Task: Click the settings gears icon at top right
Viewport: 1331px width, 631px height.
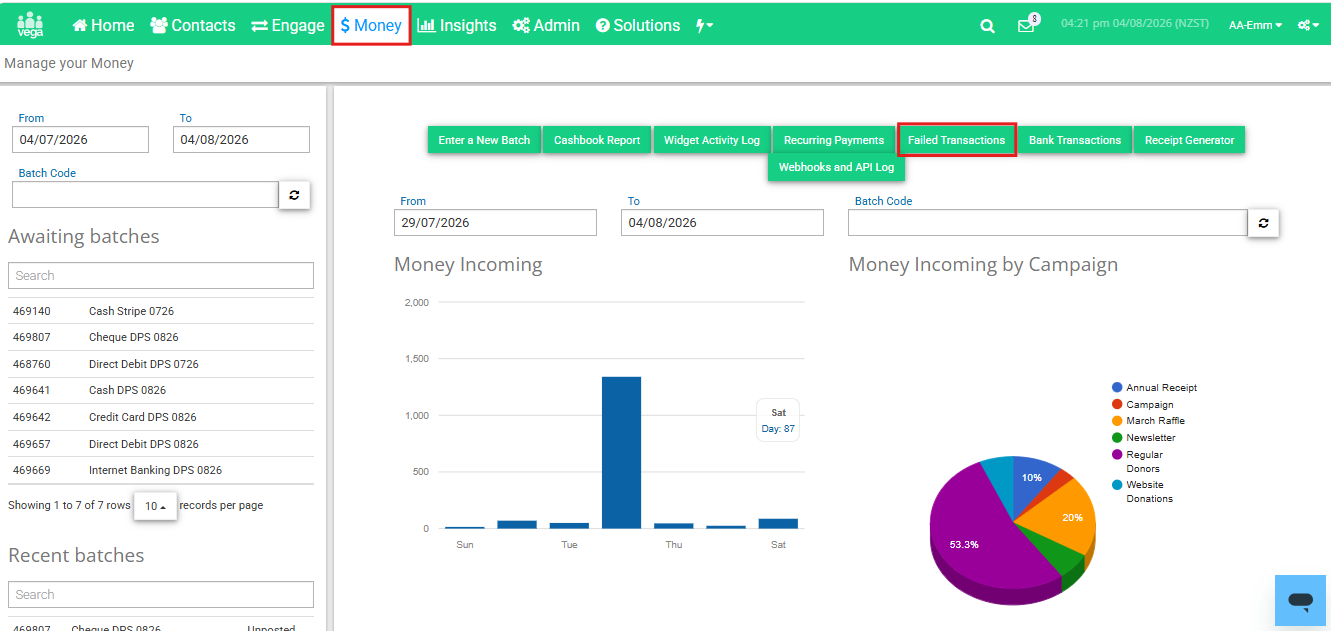Action: (x=1308, y=25)
